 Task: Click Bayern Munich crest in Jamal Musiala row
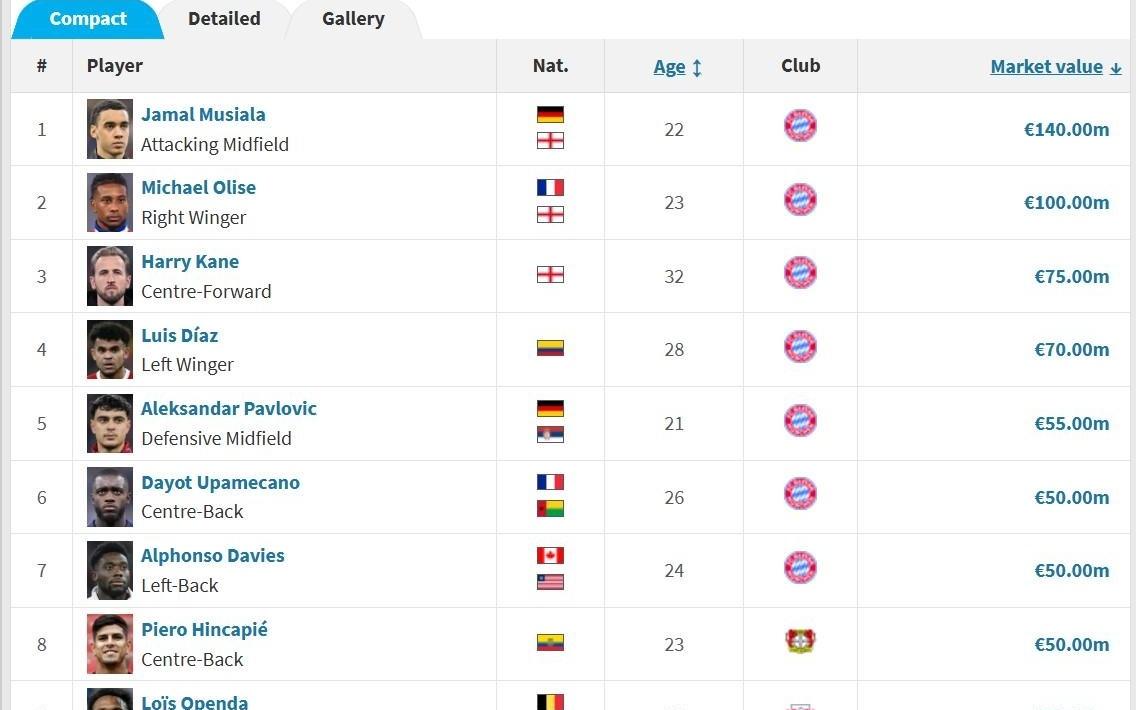point(800,126)
